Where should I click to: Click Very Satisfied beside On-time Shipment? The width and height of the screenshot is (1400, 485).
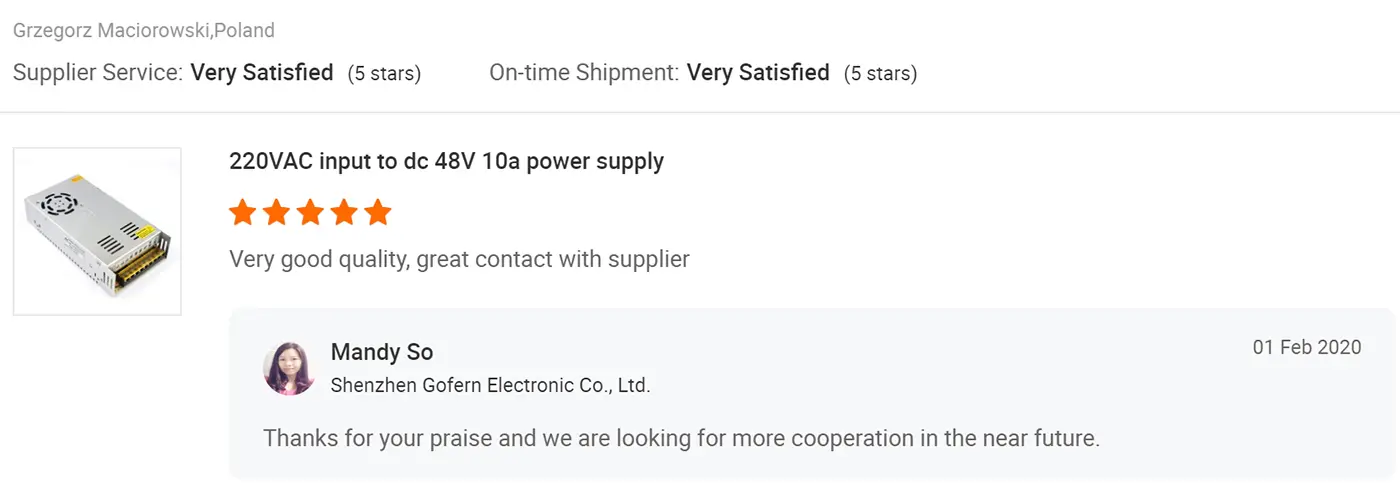[x=758, y=73]
